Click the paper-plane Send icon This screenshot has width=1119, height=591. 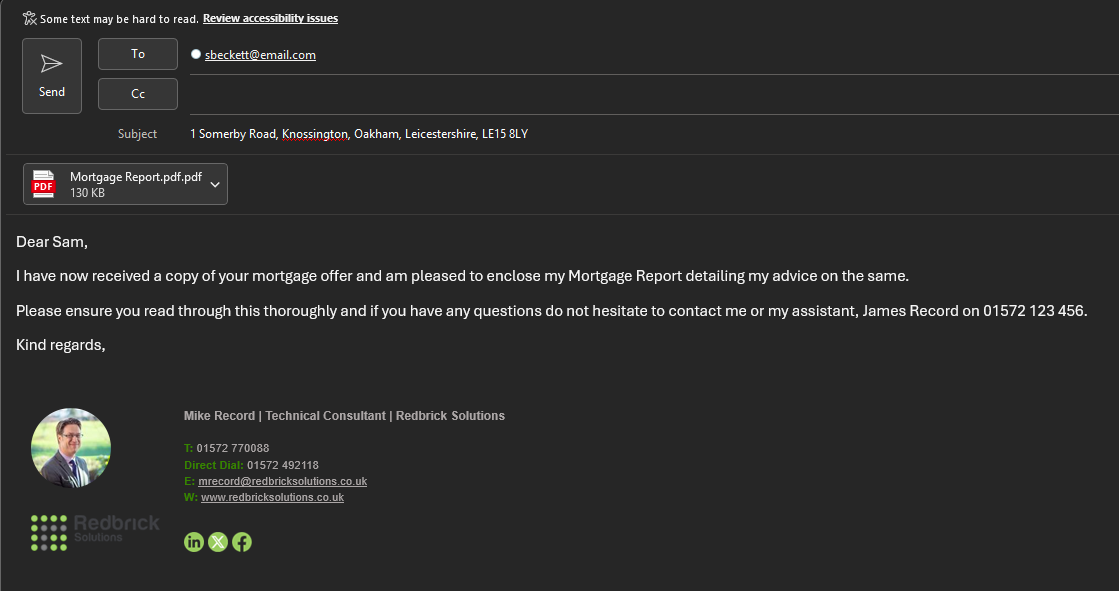[x=51, y=64]
